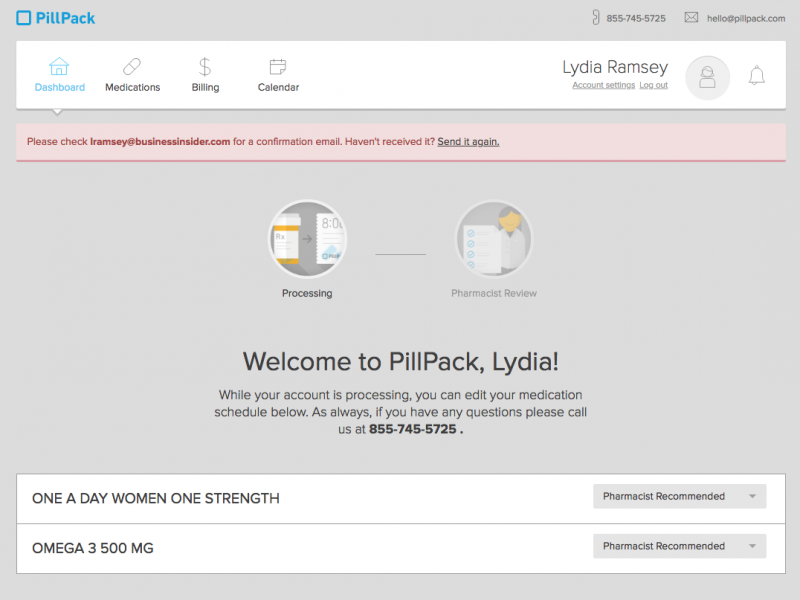Click the PillPack logo
Screen dimensions: 800x600
(56, 18)
